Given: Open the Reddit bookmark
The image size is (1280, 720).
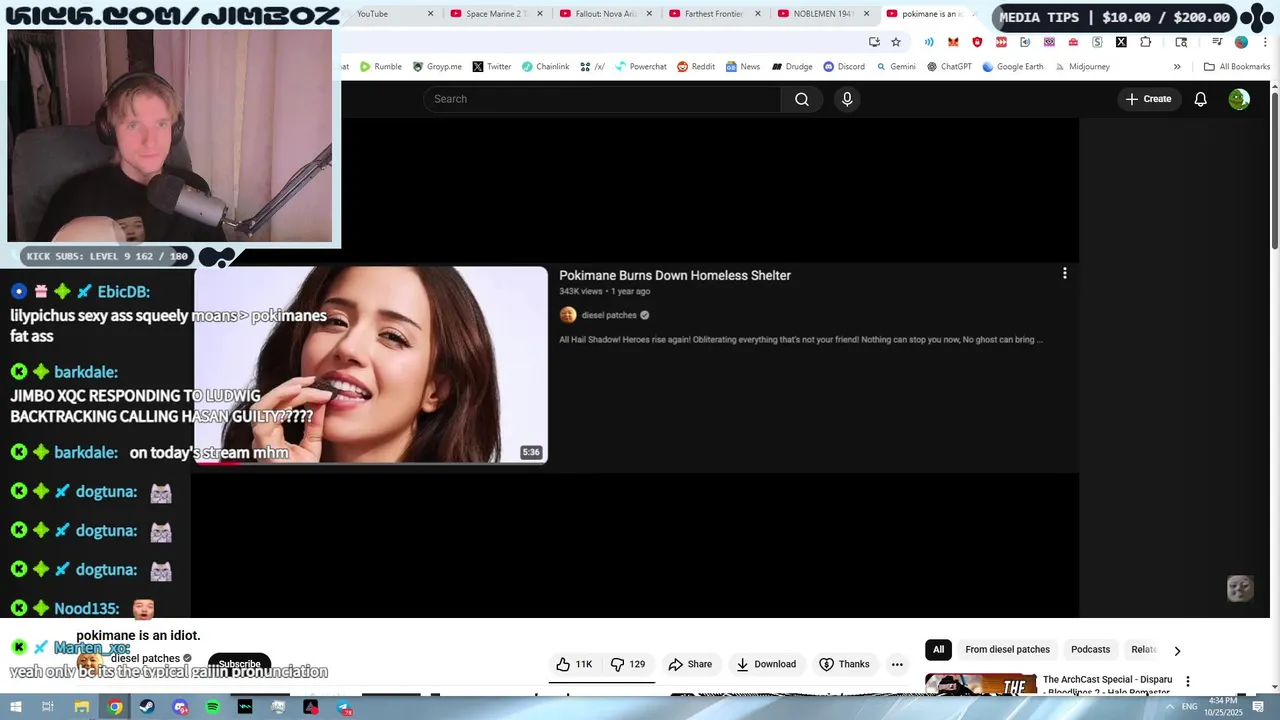Looking at the screenshot, I should click(696, 67).
